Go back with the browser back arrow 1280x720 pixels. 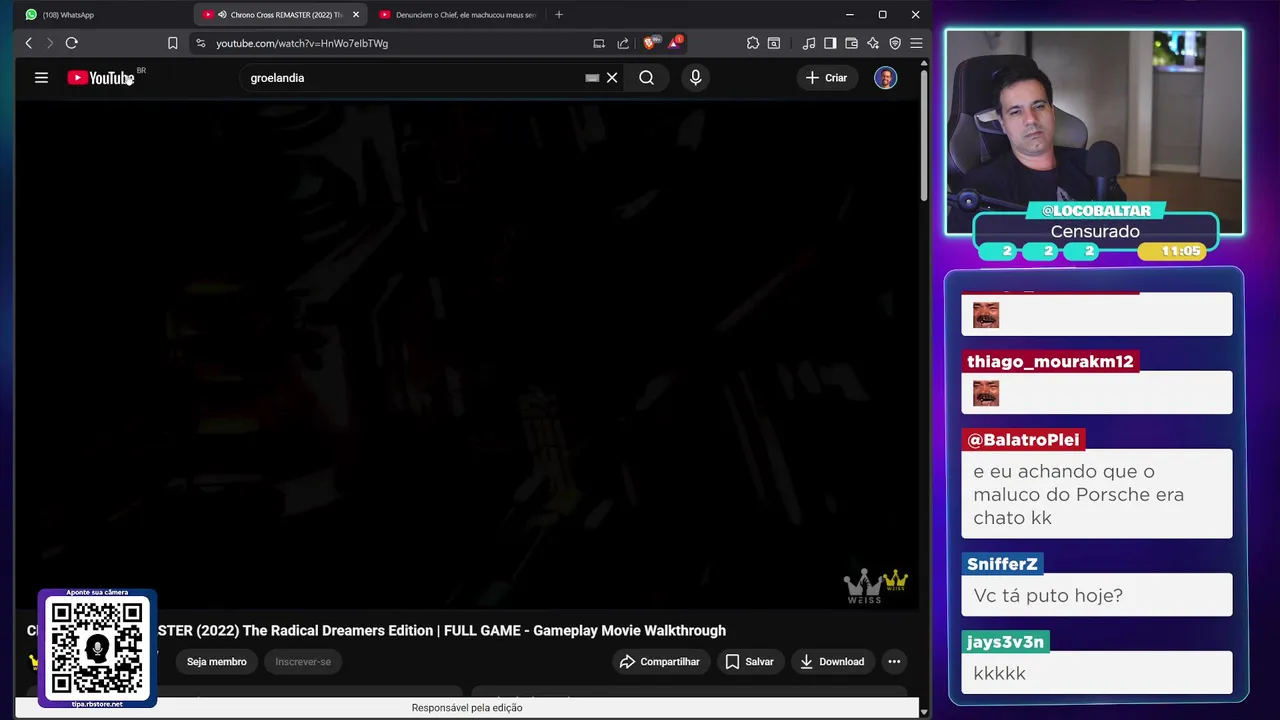click(x=28, y=43)
